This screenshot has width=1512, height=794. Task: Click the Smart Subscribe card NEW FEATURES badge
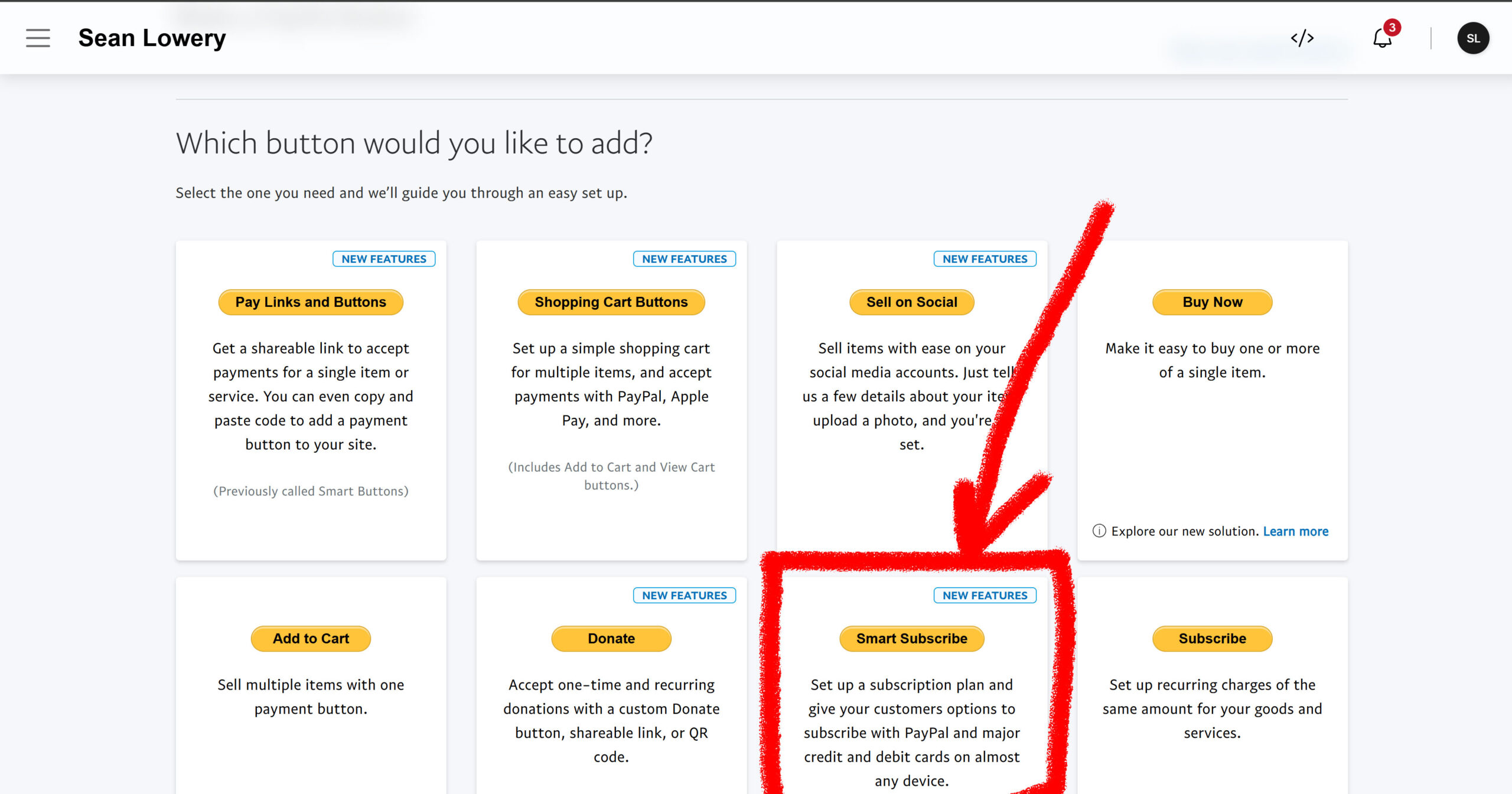[x=985, y=595]
